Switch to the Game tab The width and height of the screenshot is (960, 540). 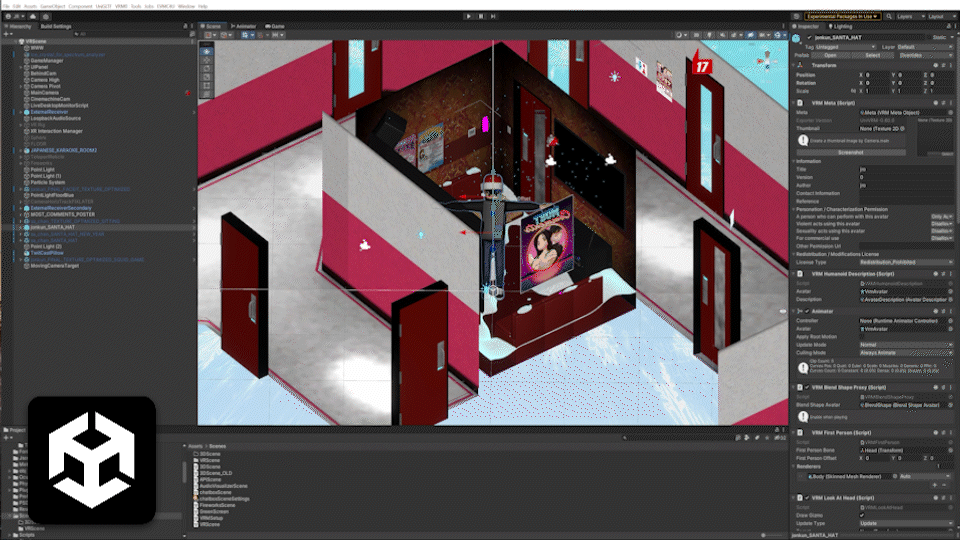[x=275, y=26]
